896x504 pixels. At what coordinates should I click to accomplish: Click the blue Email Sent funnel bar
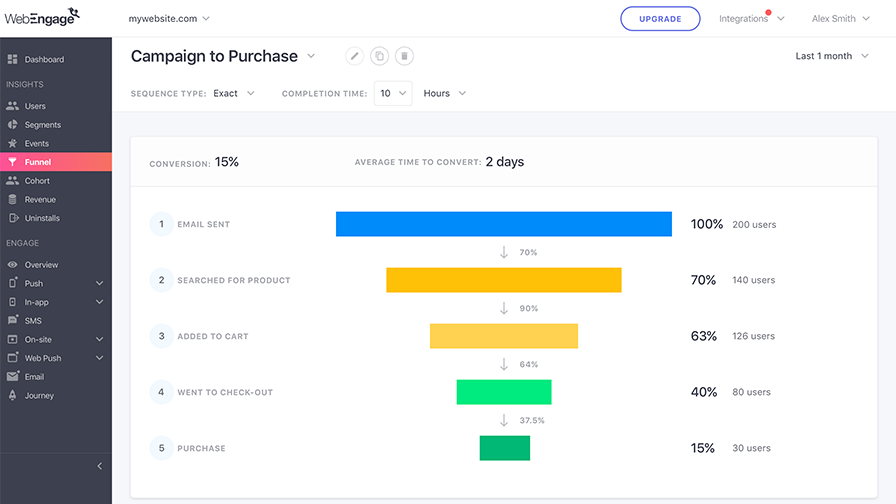(x=504, y=224)
